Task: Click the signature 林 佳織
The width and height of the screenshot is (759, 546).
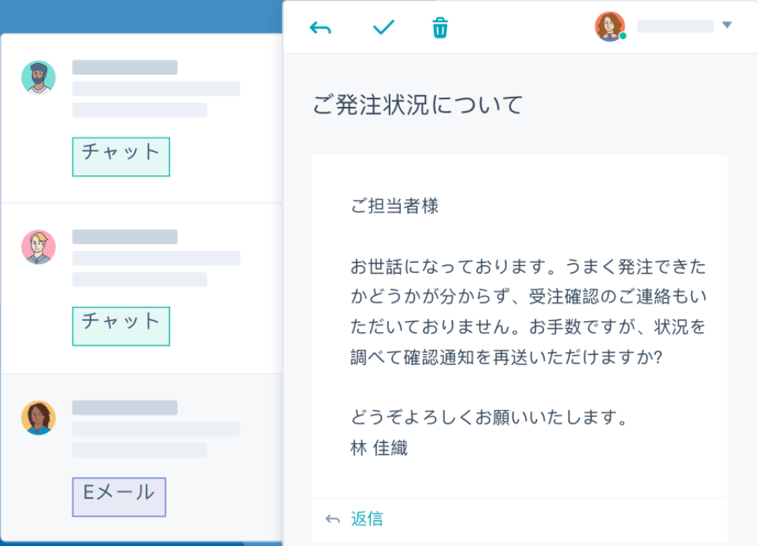Action: (379, 448)
